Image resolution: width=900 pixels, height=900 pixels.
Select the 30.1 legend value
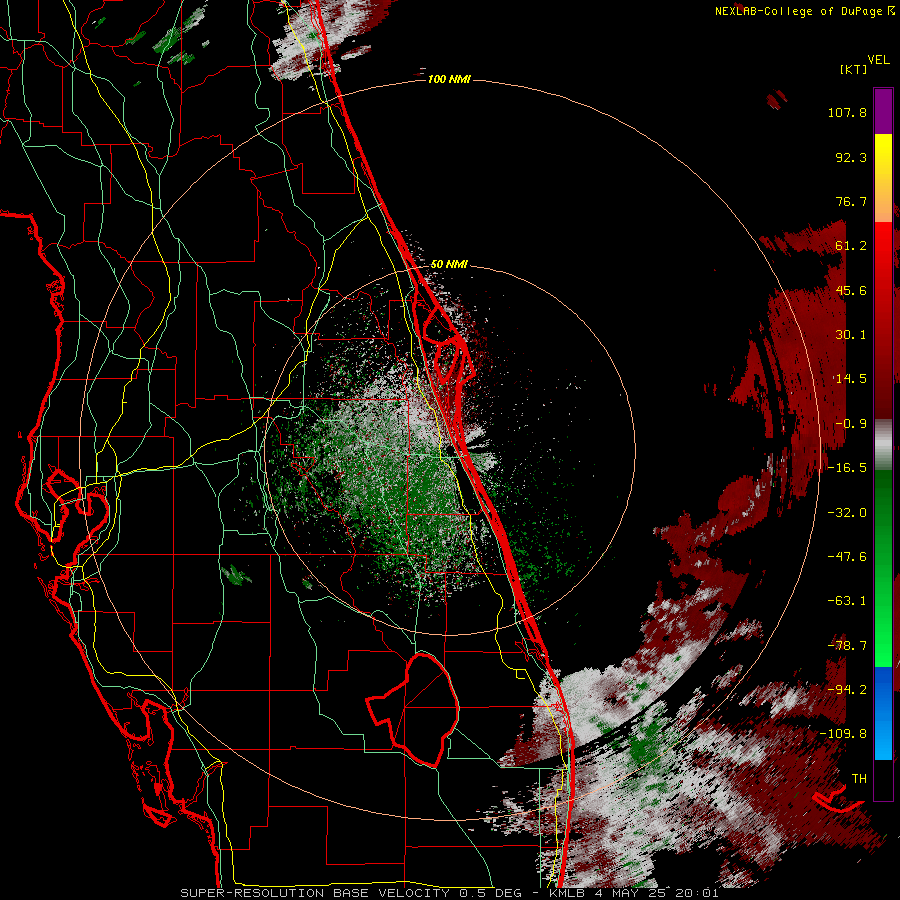click(851, 335)
